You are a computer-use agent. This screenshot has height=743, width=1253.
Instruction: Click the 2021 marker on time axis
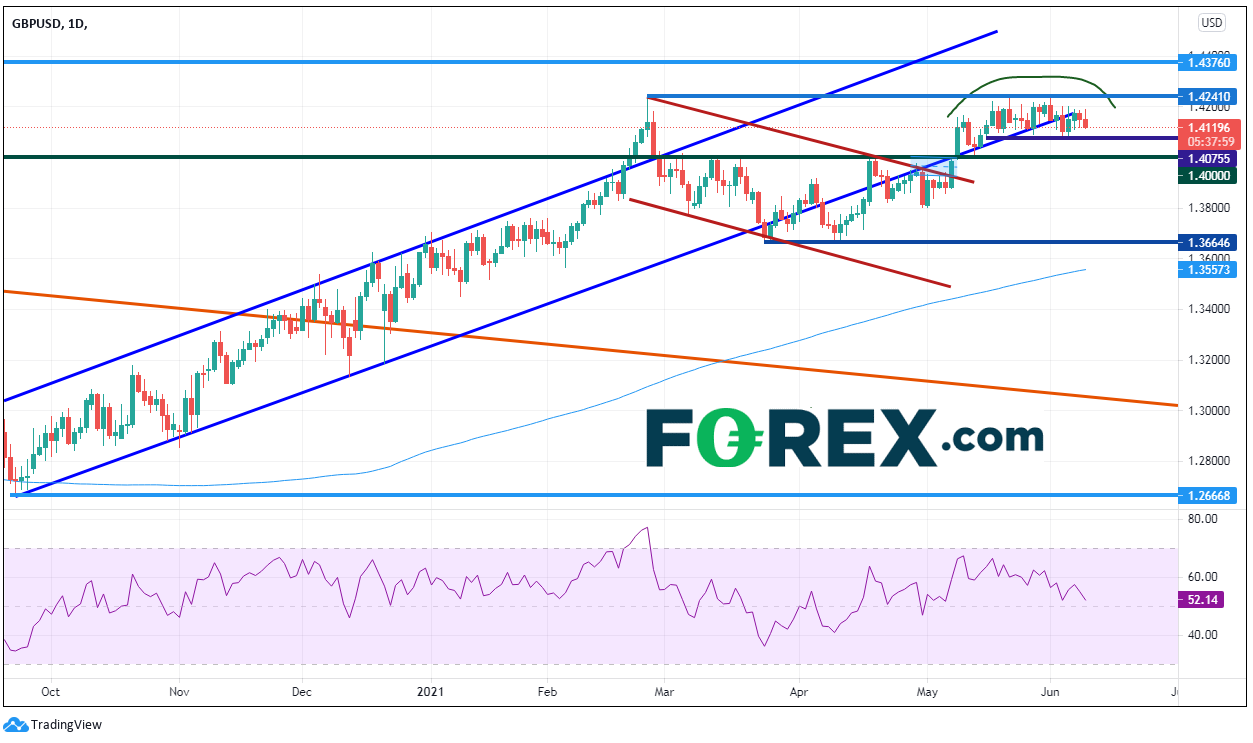pos(432,691)
